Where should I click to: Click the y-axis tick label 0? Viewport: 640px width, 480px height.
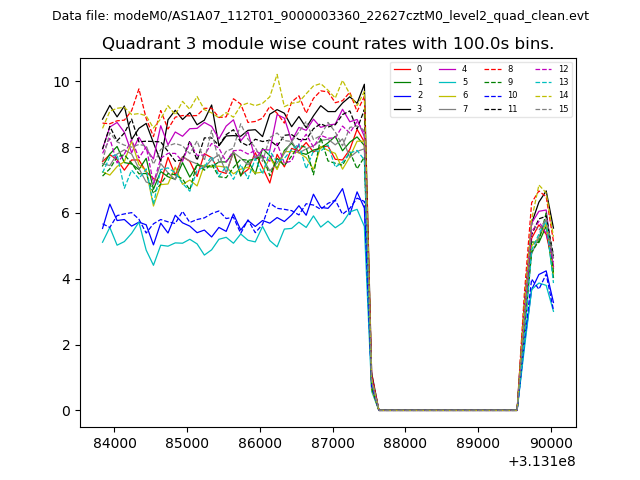[x=65, y=411]
